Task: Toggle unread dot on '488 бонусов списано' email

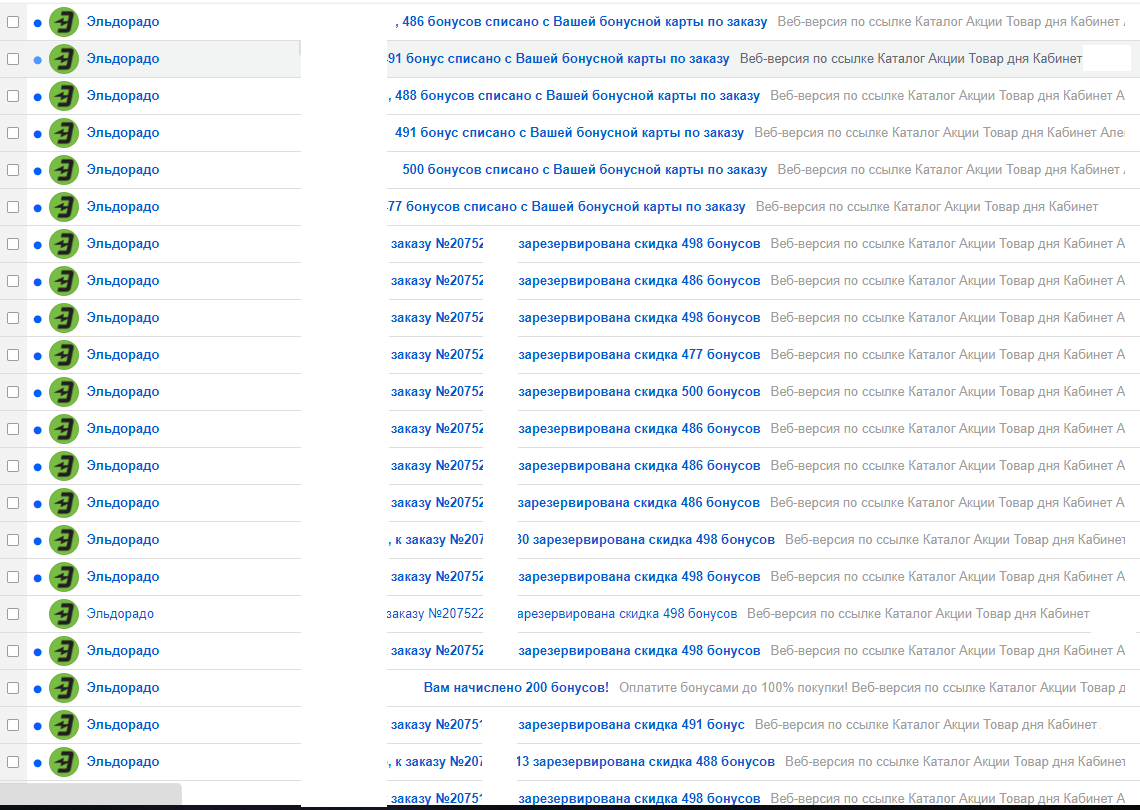Action: pos(38,97)
